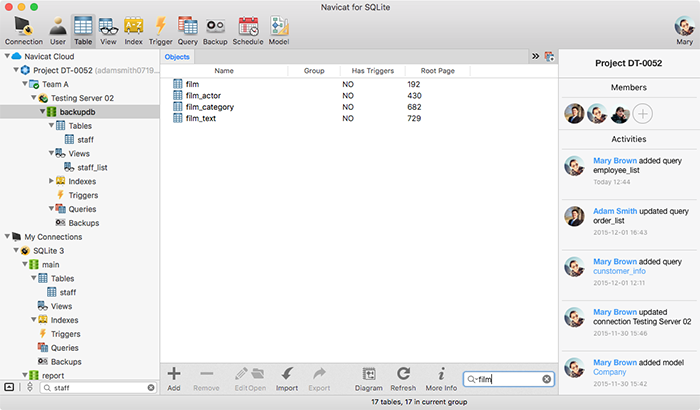Screen dimensions: 700x410
Task: Sort by Has Triggers column header
Action: [x=373, y=71]
